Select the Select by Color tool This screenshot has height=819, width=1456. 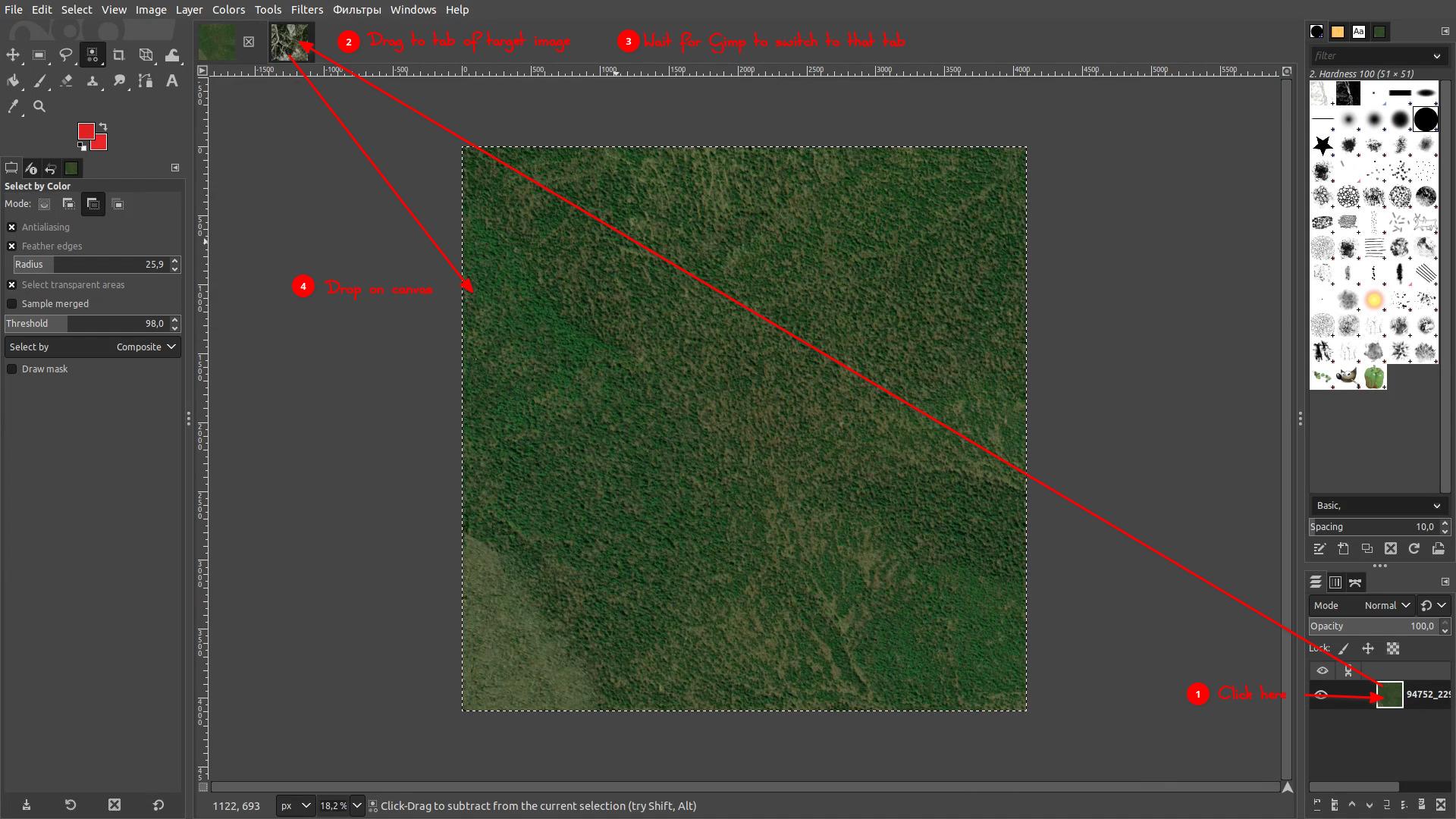point(93,55)
